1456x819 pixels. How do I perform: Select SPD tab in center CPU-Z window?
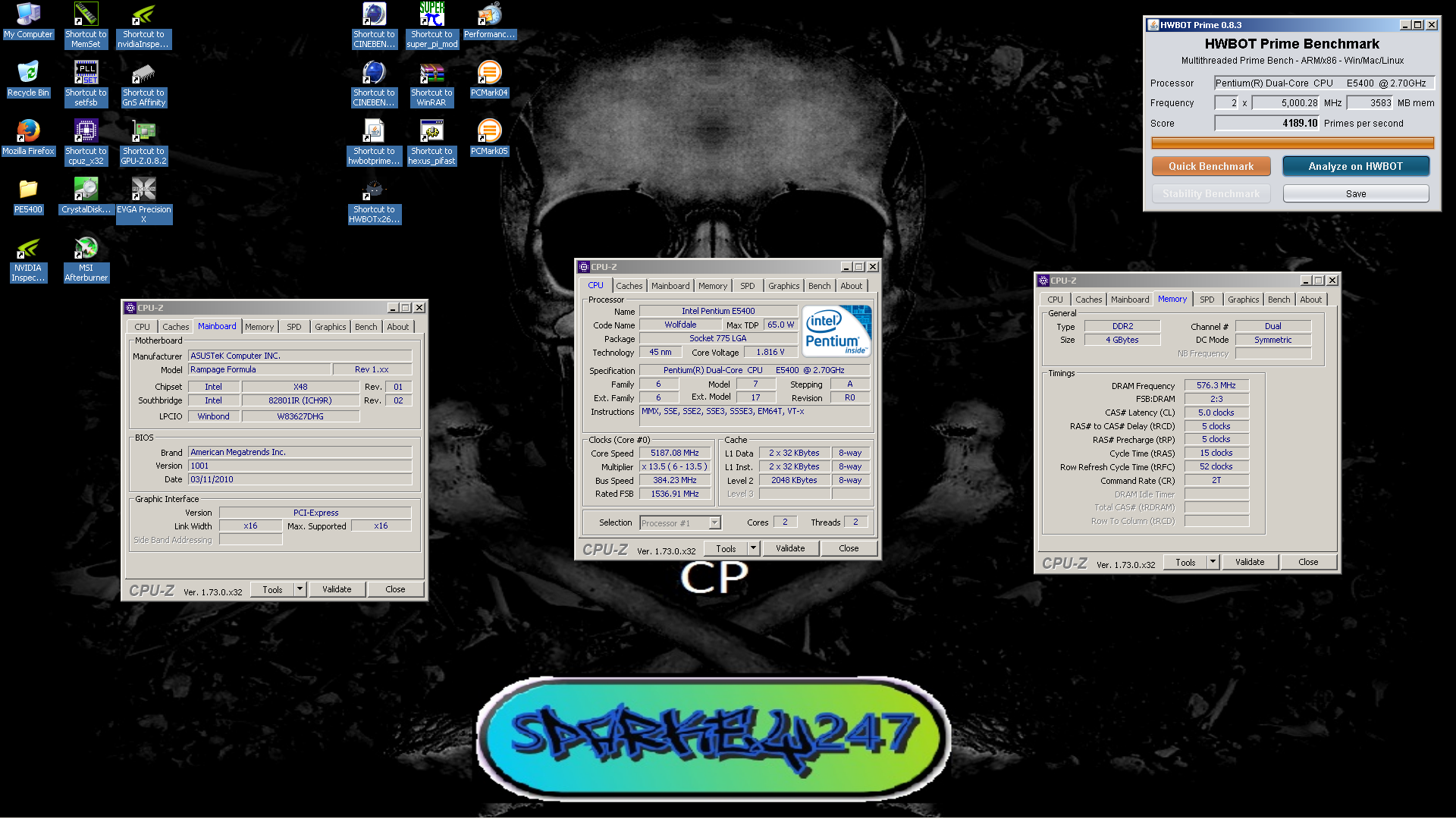coord(748,286)
